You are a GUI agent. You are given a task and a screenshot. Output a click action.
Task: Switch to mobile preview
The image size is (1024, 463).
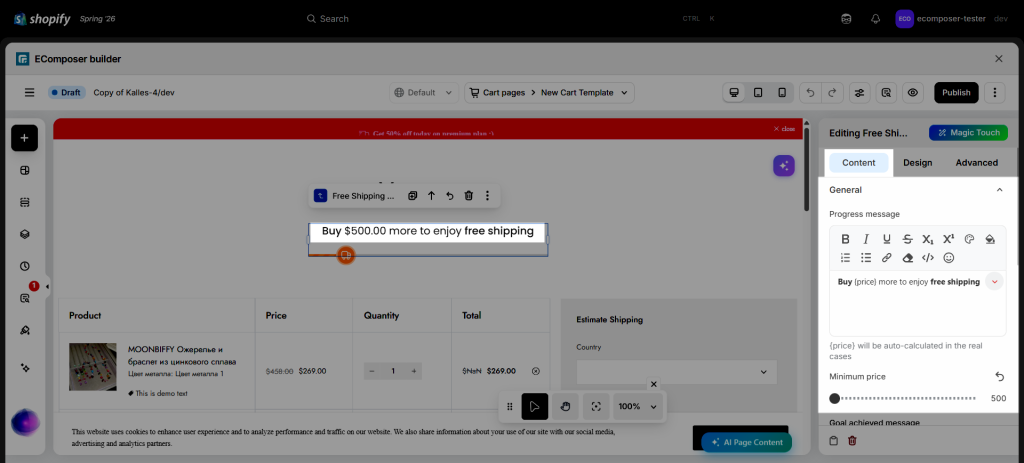(x=782, y=93)
